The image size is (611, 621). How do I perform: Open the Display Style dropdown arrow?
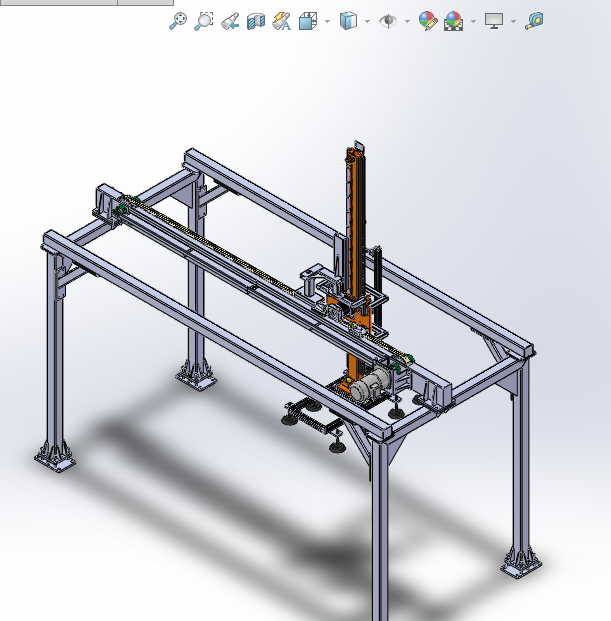[367, 21]
